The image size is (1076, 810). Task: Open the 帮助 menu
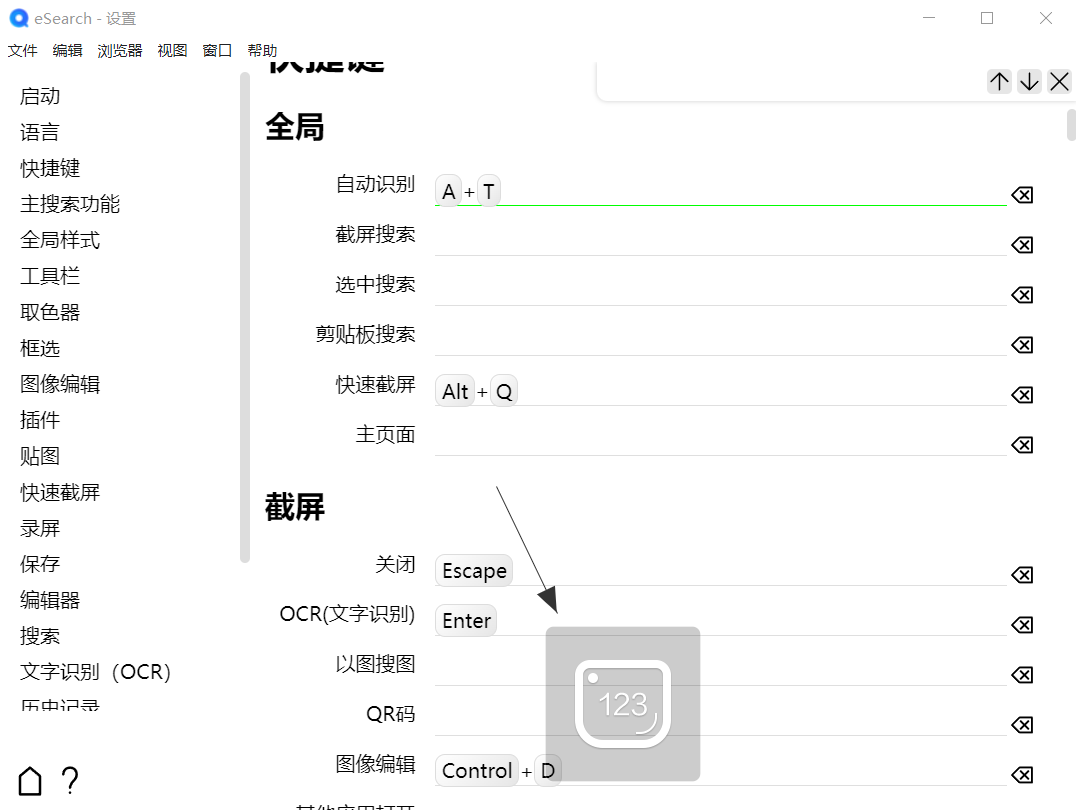pyautogui.click(x=262, y=50)
